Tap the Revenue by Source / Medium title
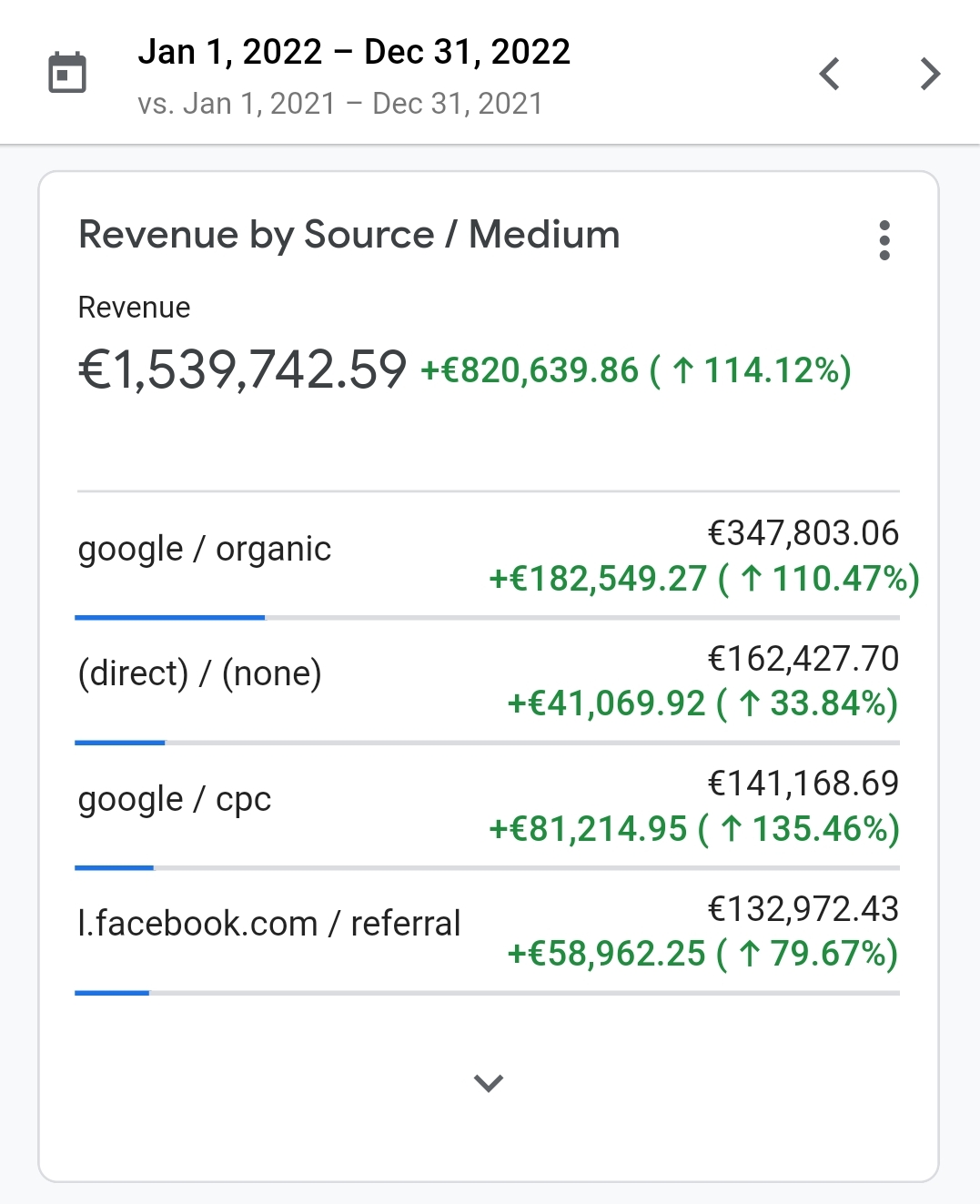 click(349, 235)
